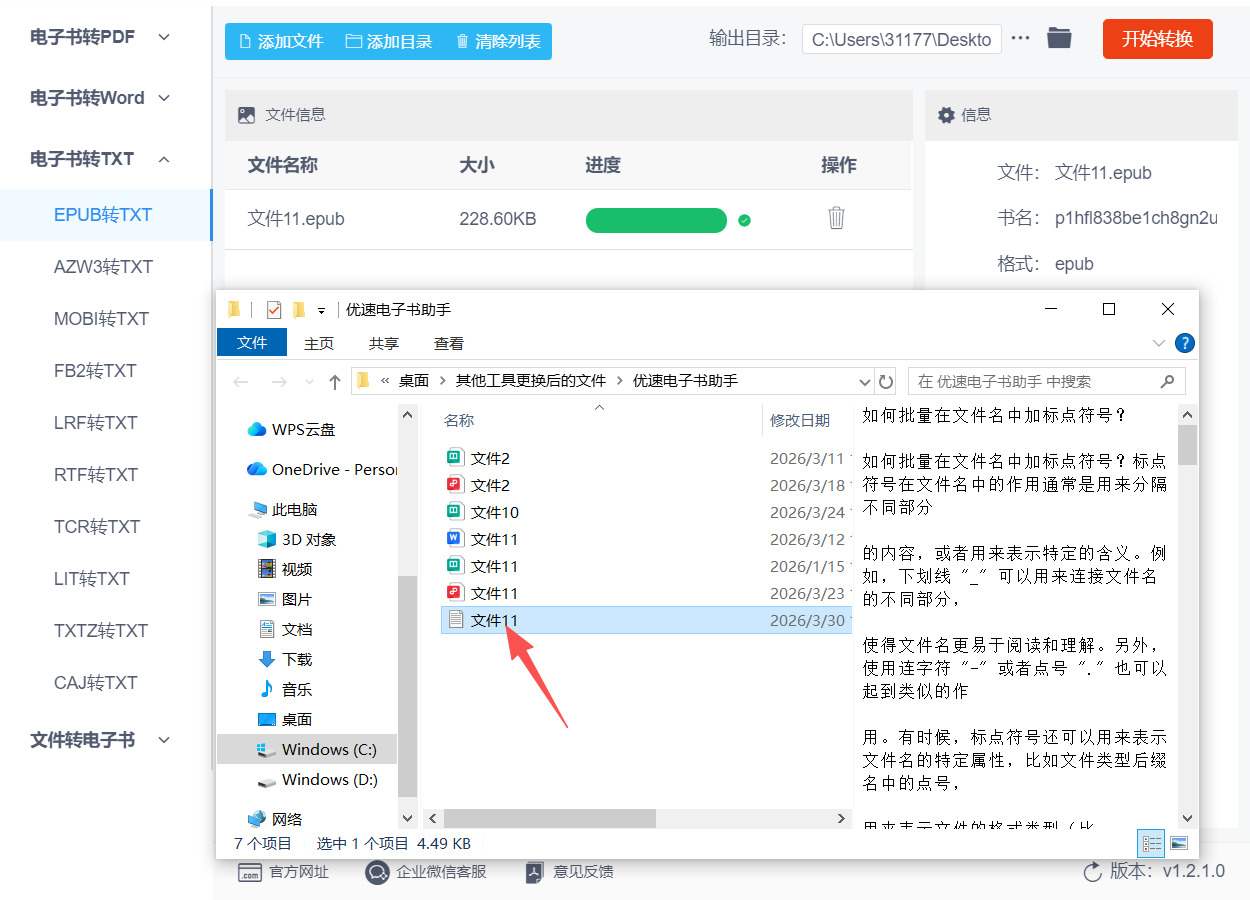Click 桌面 in the breadcrumb path
The width and height of the screenshot is (1250, 900).
pyautogui.click(x=414, y=381)
